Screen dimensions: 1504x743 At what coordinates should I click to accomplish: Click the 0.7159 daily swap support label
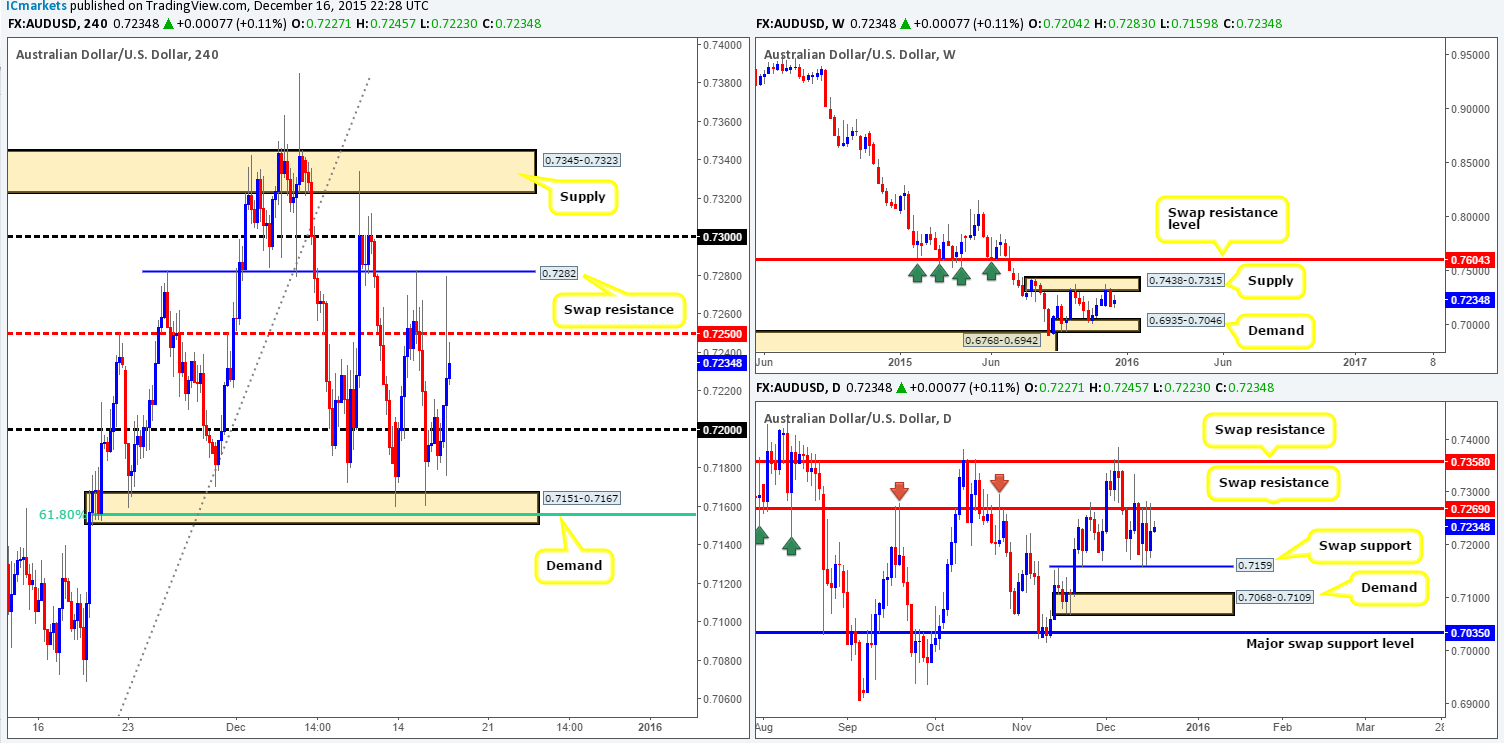[1254, 565]
